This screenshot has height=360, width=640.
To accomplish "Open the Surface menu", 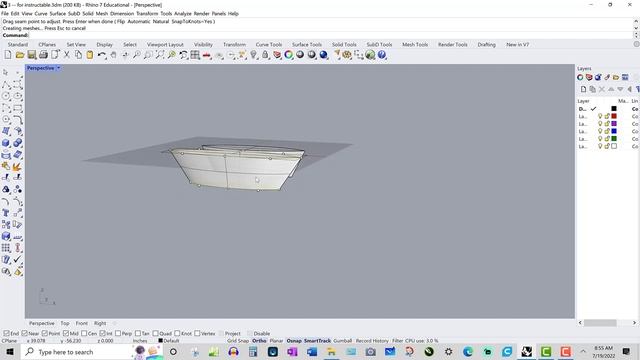I will pos(58,13).
